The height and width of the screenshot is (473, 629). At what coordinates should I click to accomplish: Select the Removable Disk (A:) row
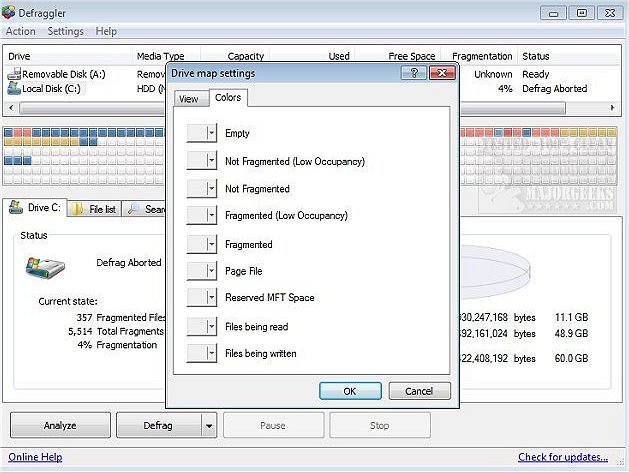coord(313,74)
